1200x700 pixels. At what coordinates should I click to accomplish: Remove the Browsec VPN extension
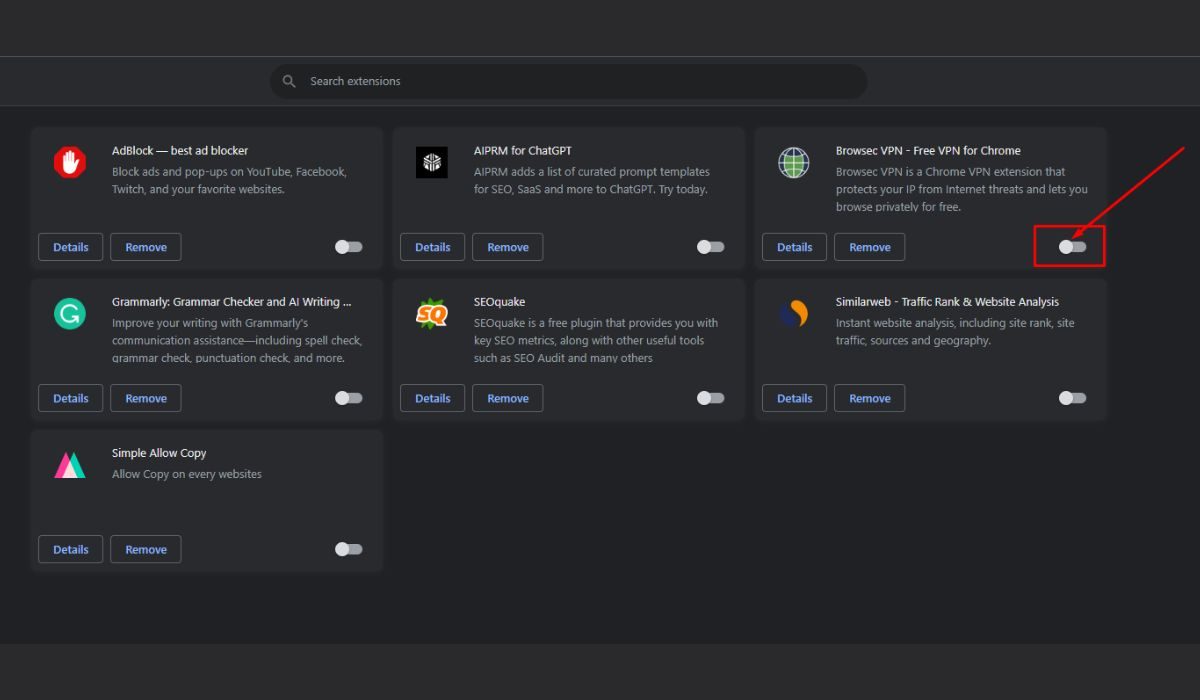[870, 247]
